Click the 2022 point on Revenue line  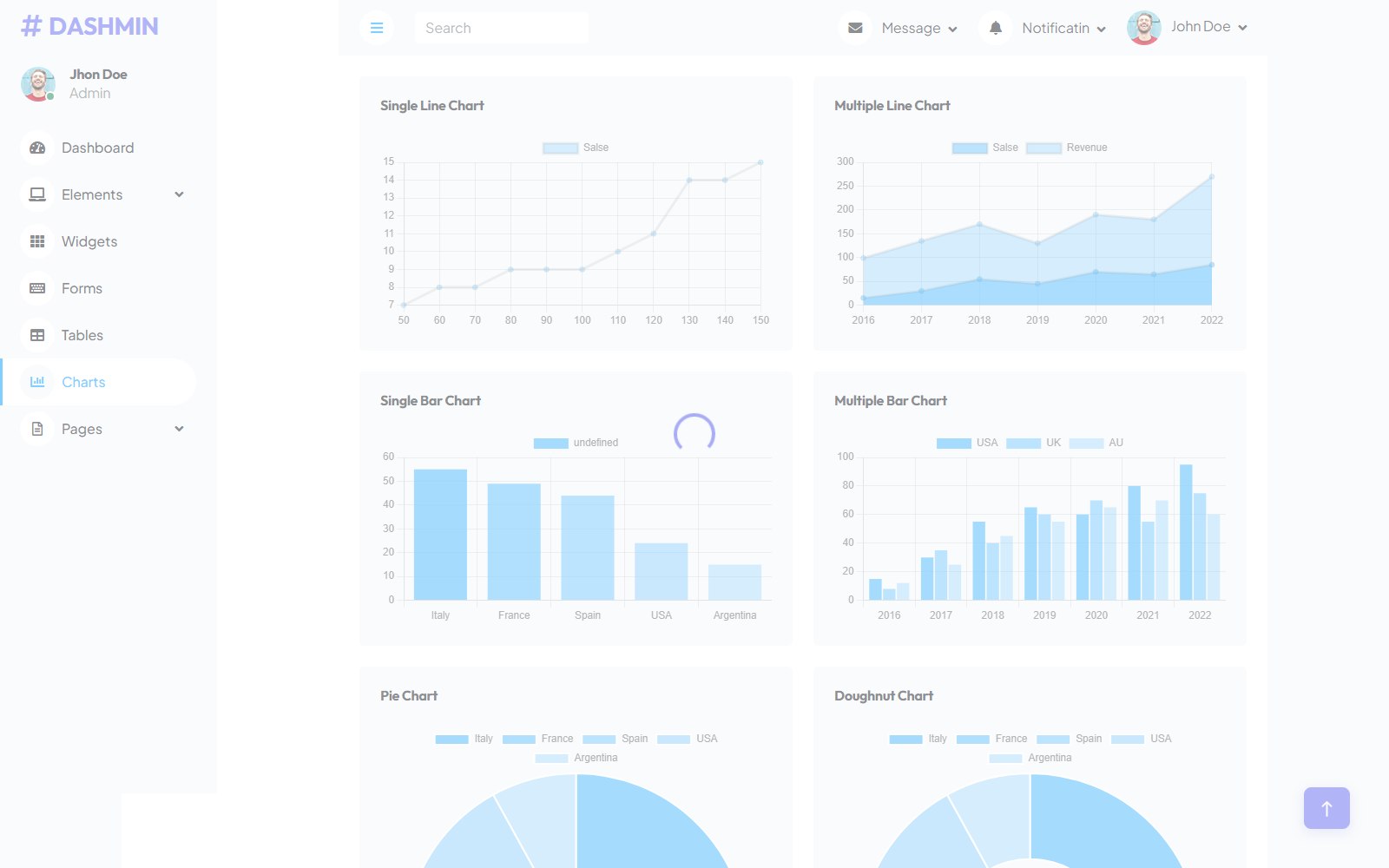point(1211,177)
